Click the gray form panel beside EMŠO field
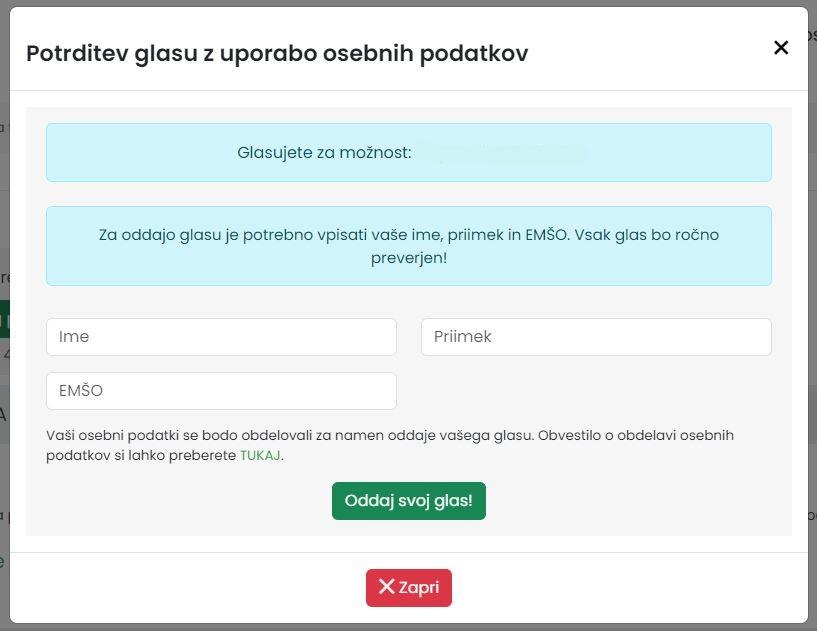This screenshot has width=817, height=631. click(590, 391)
